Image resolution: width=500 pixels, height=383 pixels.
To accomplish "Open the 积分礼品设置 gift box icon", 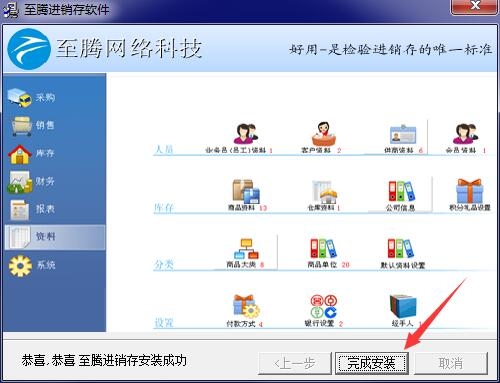I will click(x=469, y=191).
